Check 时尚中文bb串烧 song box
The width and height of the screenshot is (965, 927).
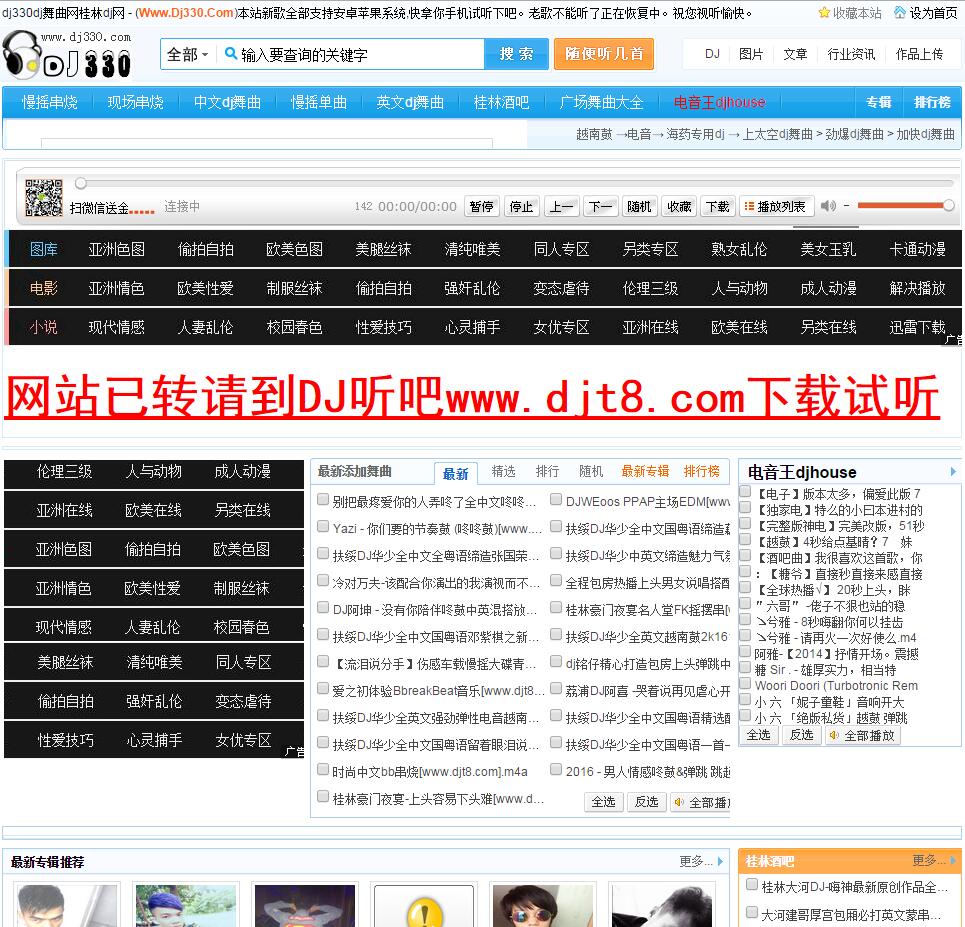pyautogui.click(x=322, y=769)
